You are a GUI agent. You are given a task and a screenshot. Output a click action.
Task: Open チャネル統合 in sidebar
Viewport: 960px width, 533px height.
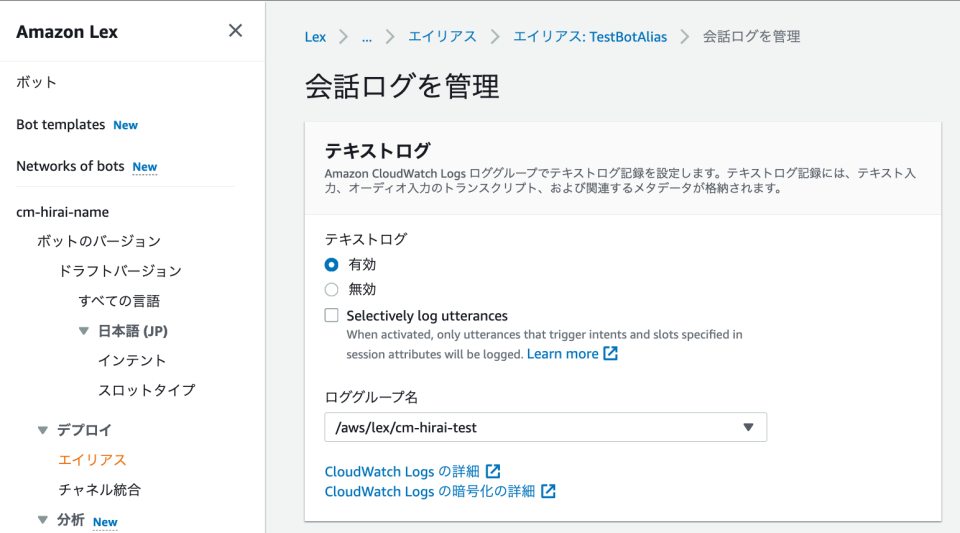pos(99,490)
